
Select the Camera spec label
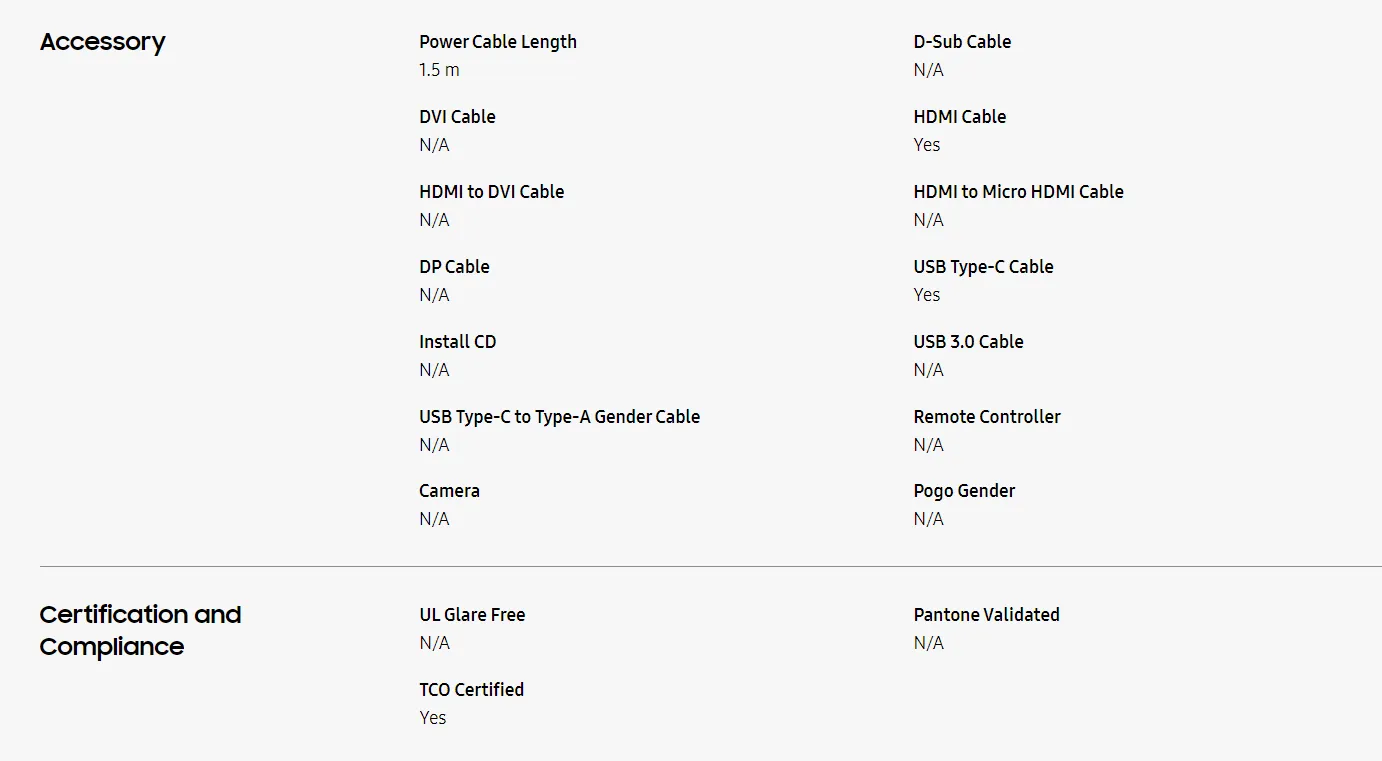click(449, 491)
